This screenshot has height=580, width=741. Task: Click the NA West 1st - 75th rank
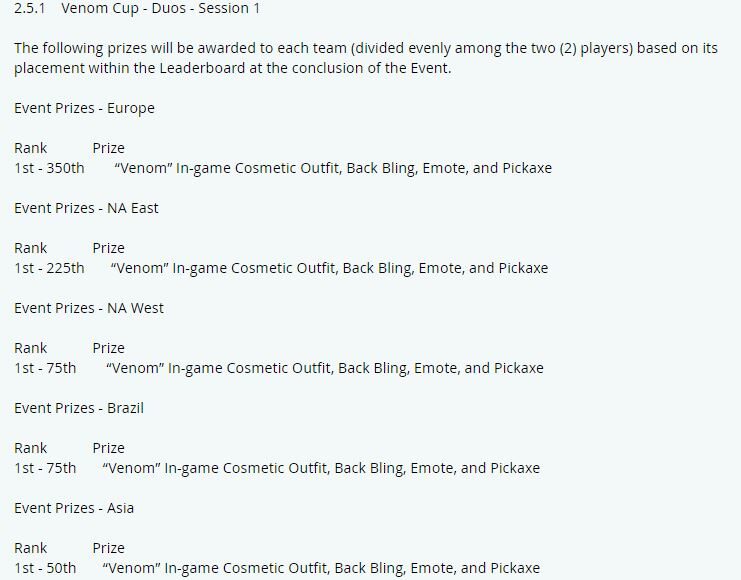click(45, 368)
